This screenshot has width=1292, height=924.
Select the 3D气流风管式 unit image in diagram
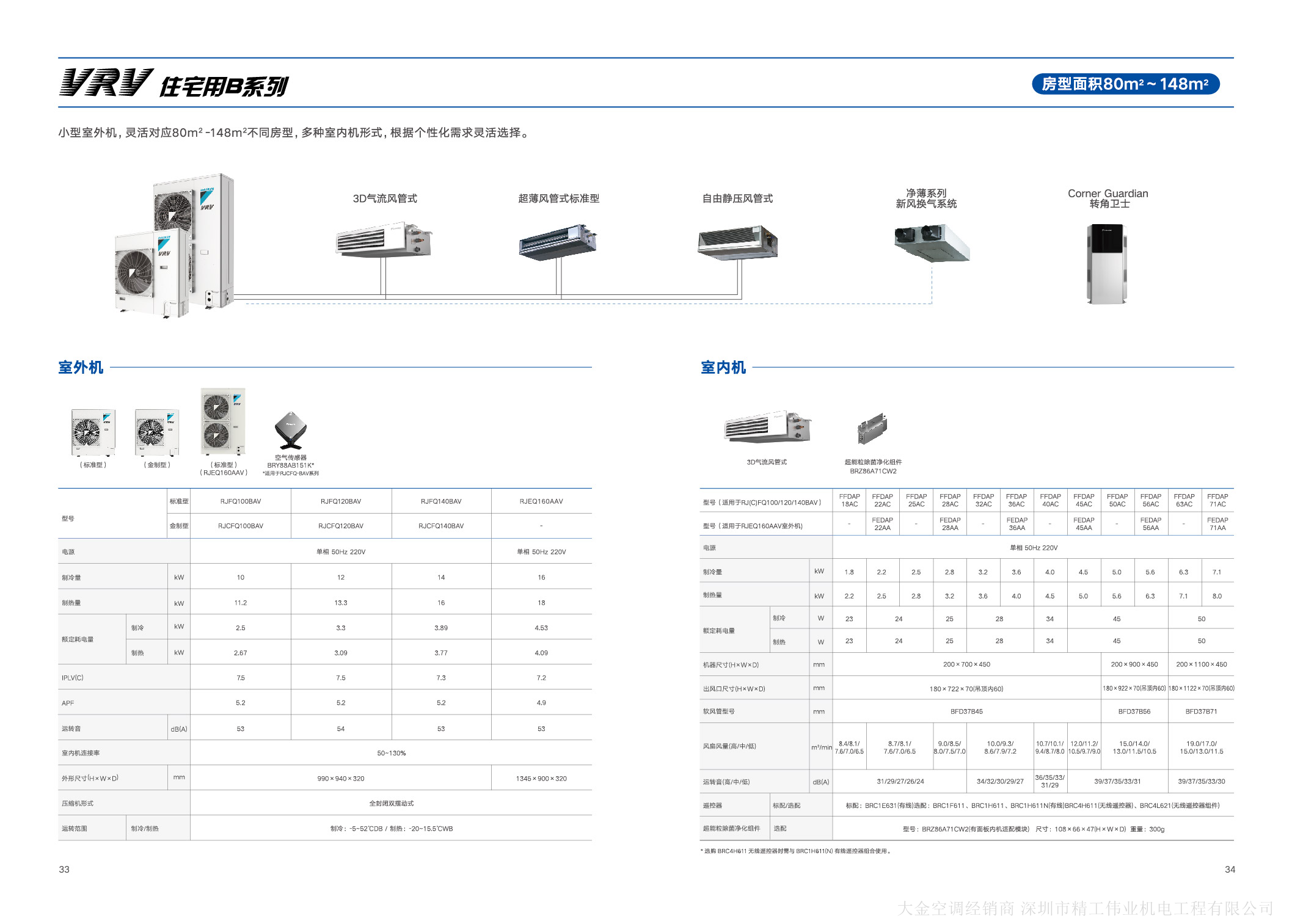point(384,240)
